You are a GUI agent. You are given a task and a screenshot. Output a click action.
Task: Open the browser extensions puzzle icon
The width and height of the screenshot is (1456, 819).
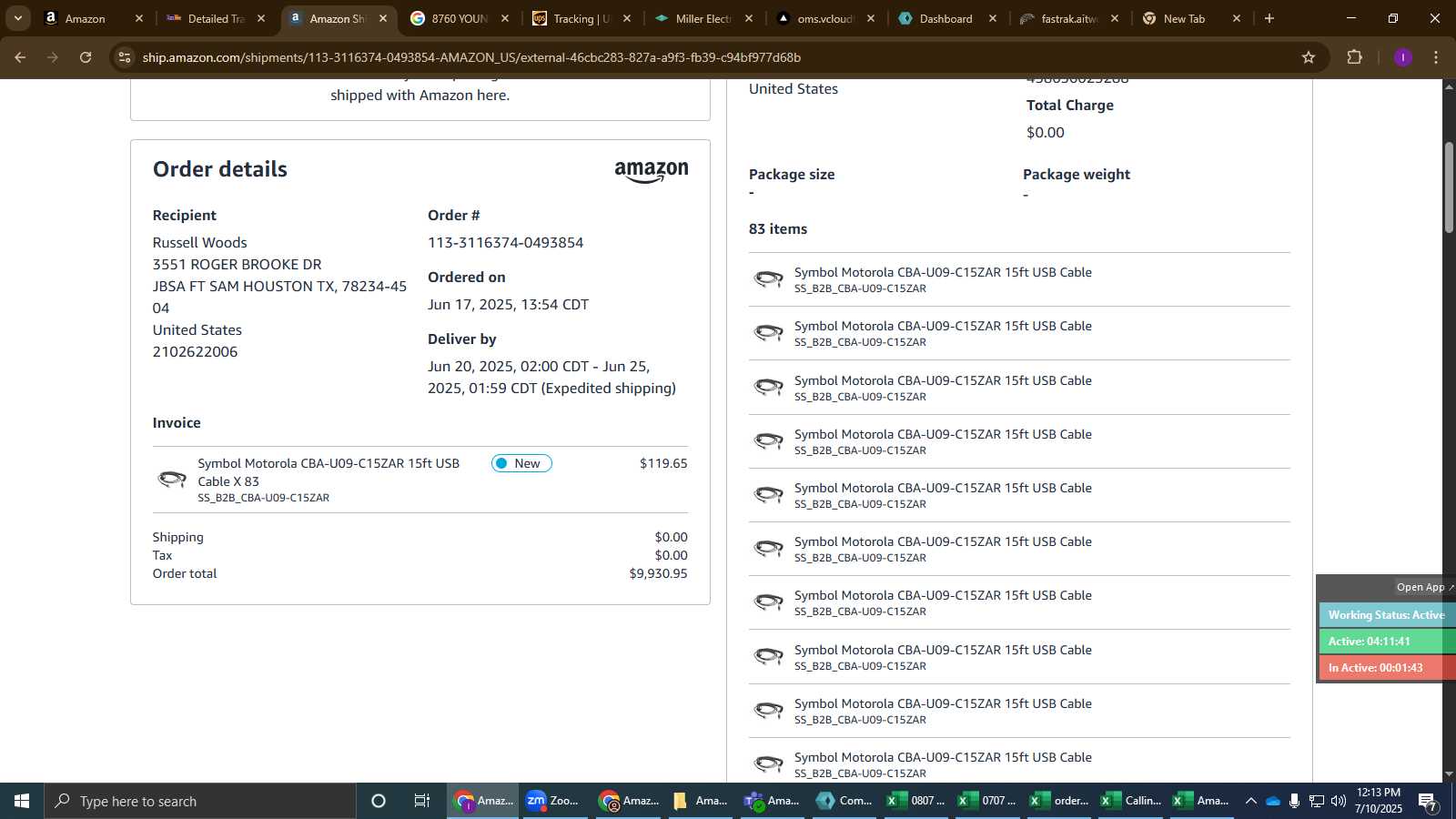pyautogui.click(x=1355, y=57)
